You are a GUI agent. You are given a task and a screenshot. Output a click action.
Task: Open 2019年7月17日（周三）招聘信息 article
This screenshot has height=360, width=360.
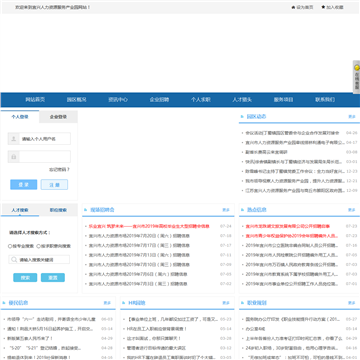[139, 246]
